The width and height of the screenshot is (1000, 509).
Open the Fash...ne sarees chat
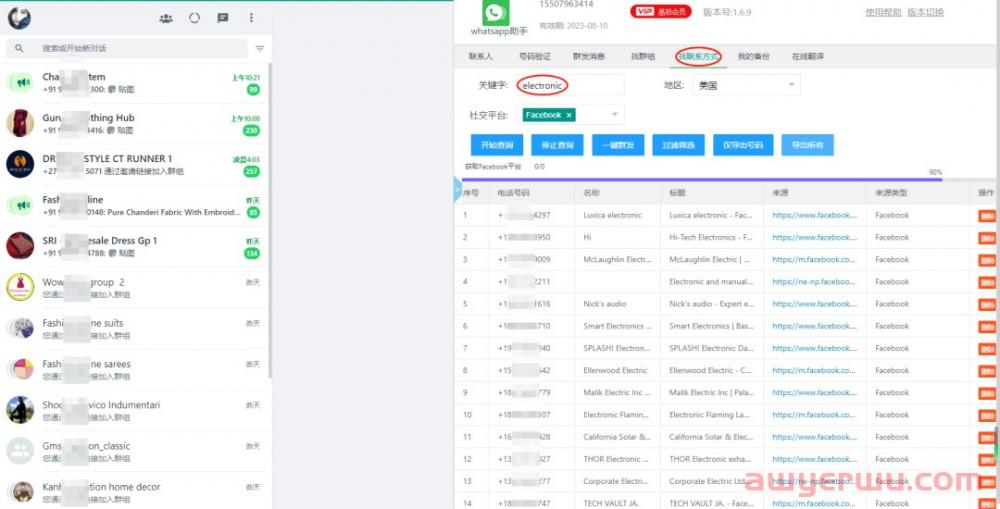135,369
